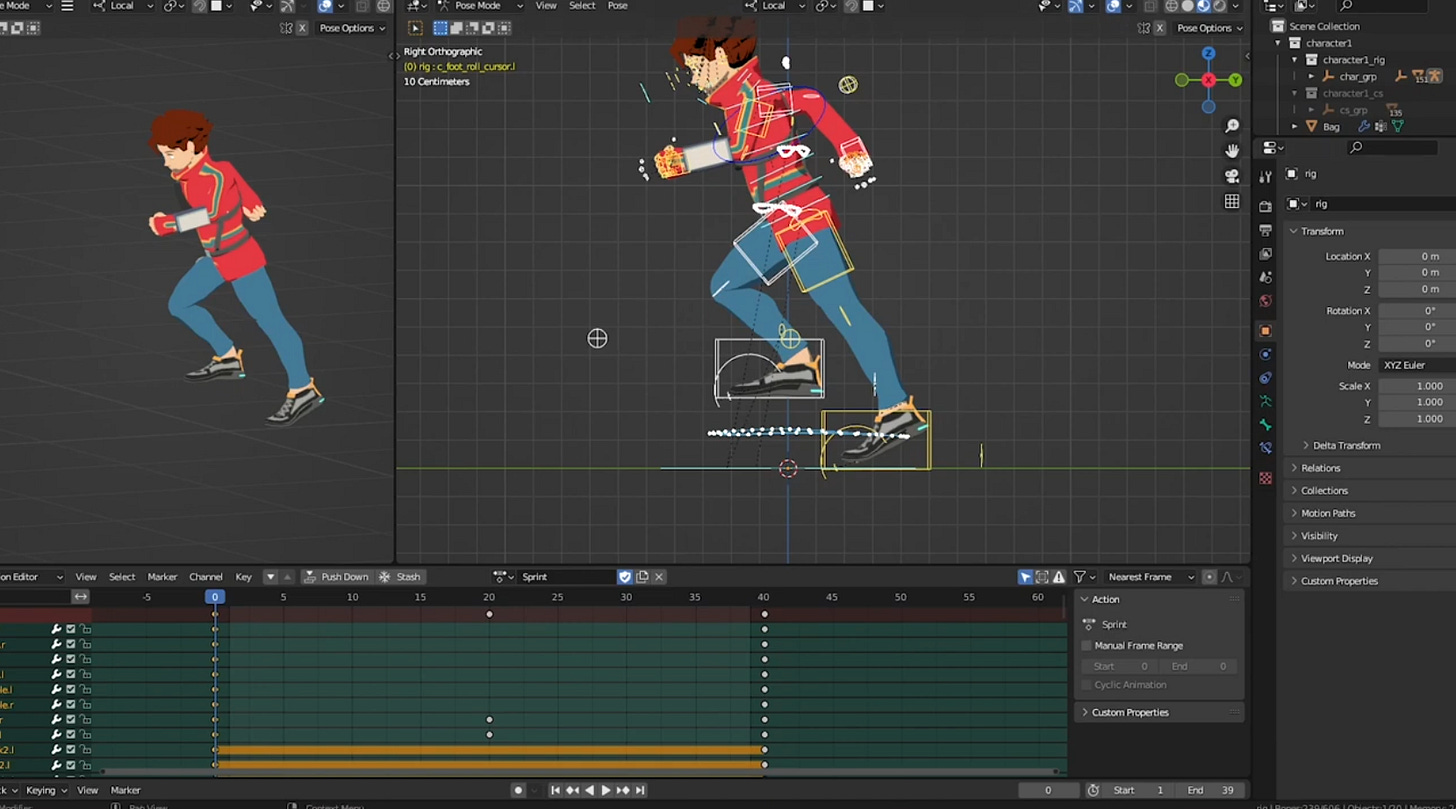Viewport: 1456px width, 809px height.
Task: Click the pan hand gizmo in viewport
Action: pos(1232,151)
